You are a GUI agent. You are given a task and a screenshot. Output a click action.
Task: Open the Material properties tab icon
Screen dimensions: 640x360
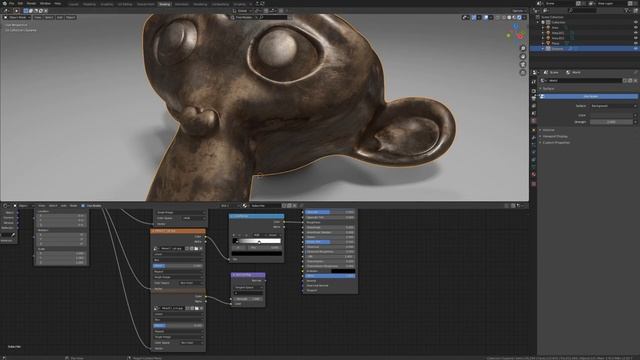[534, 174]
